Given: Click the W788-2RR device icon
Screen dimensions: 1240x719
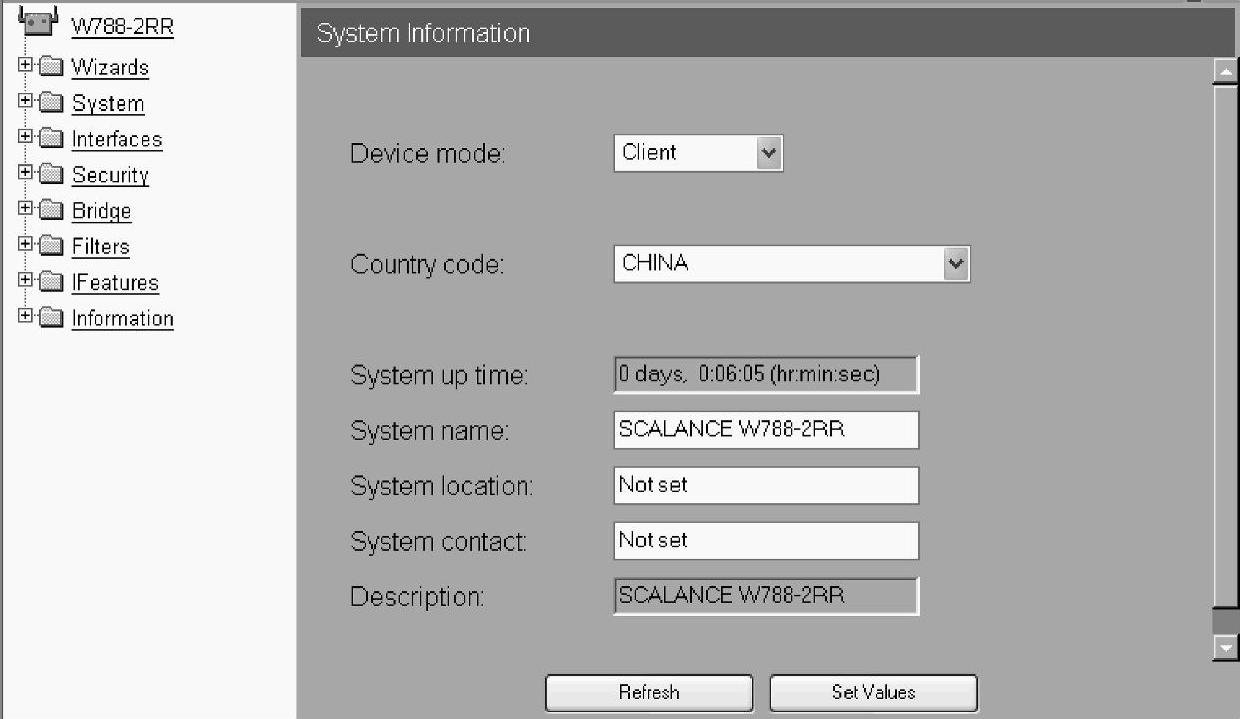Looking at the screenshot, I should 37,21.
